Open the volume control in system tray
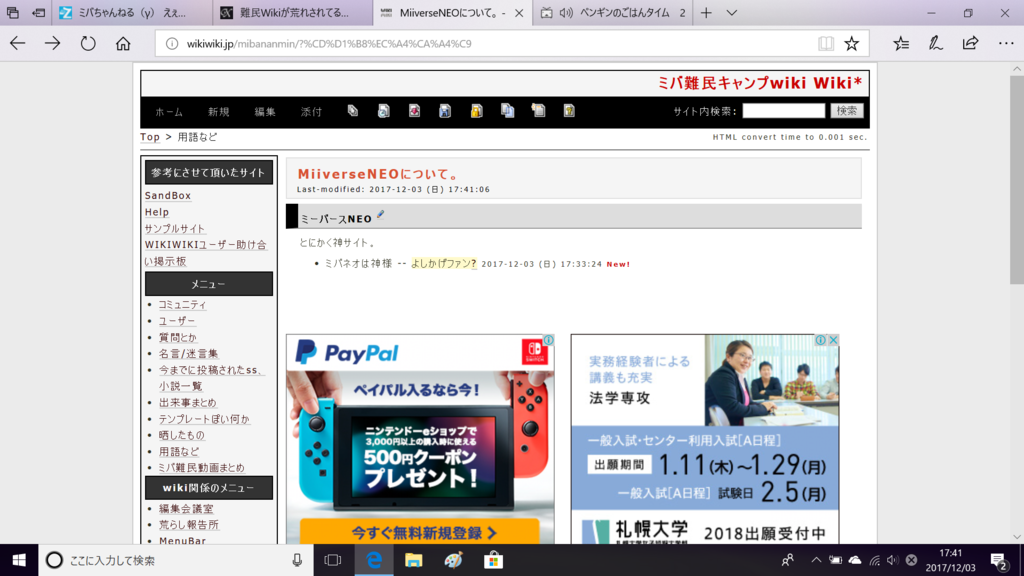Viewport: 1024px width, 576px height. pyautogui.click(x=892, y=560)
